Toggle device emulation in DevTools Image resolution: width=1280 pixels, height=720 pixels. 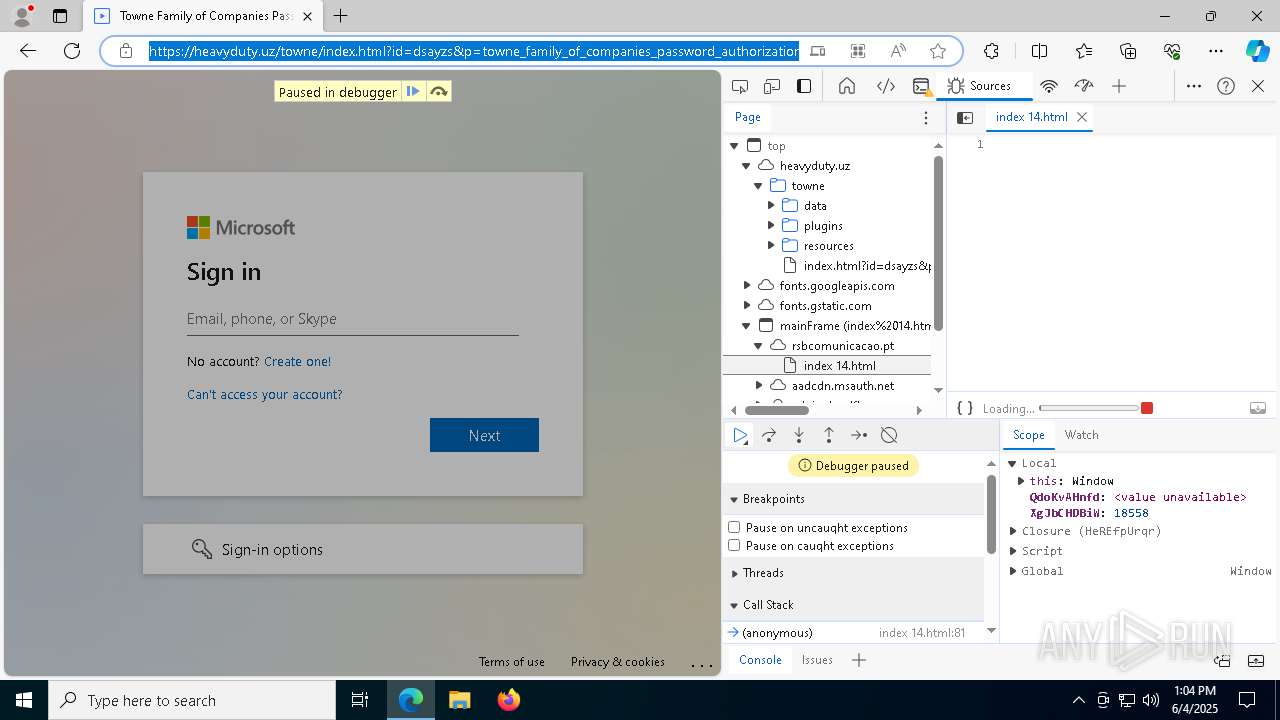(772, 86)
